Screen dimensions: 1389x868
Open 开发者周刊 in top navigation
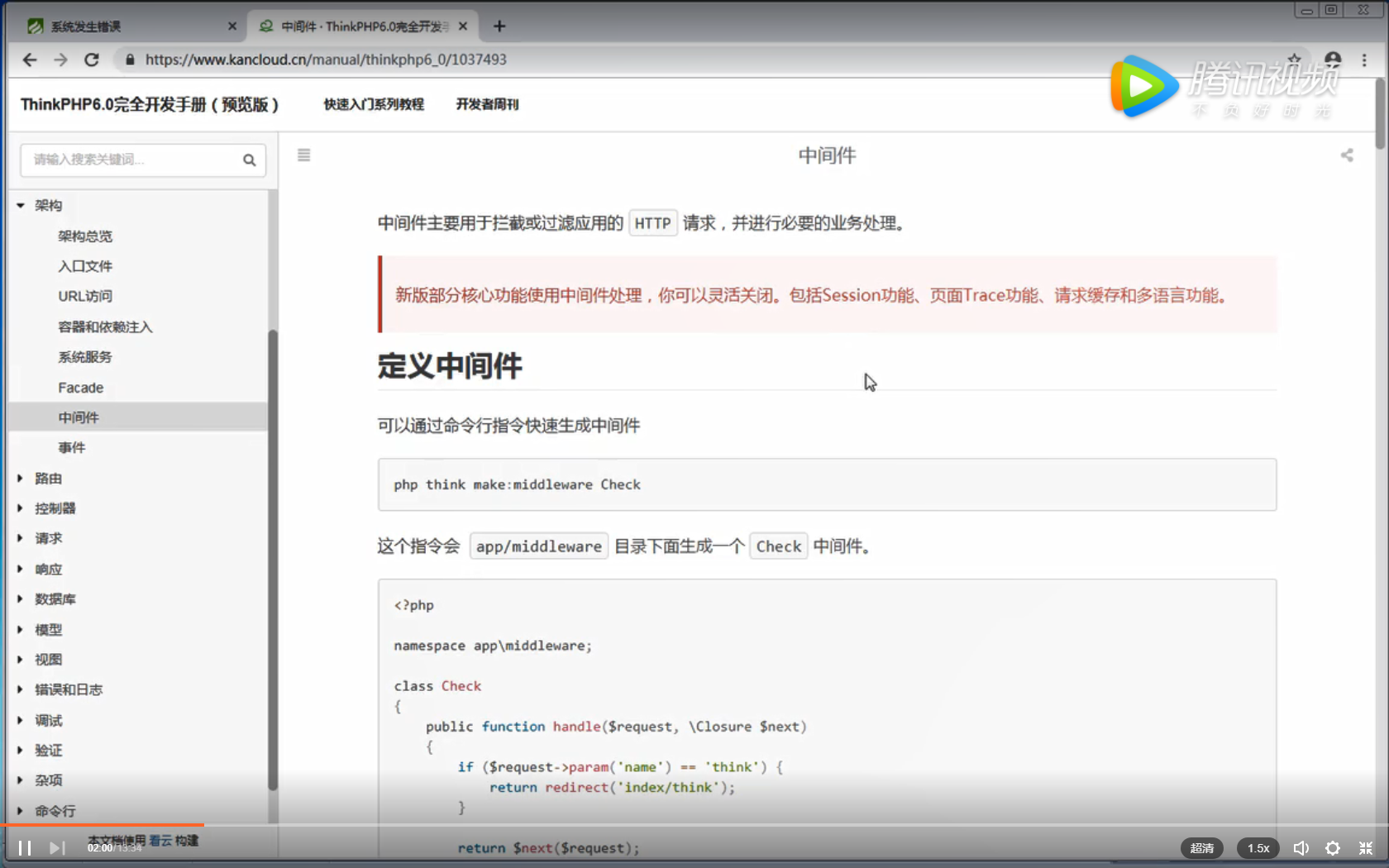click(487, 104)
